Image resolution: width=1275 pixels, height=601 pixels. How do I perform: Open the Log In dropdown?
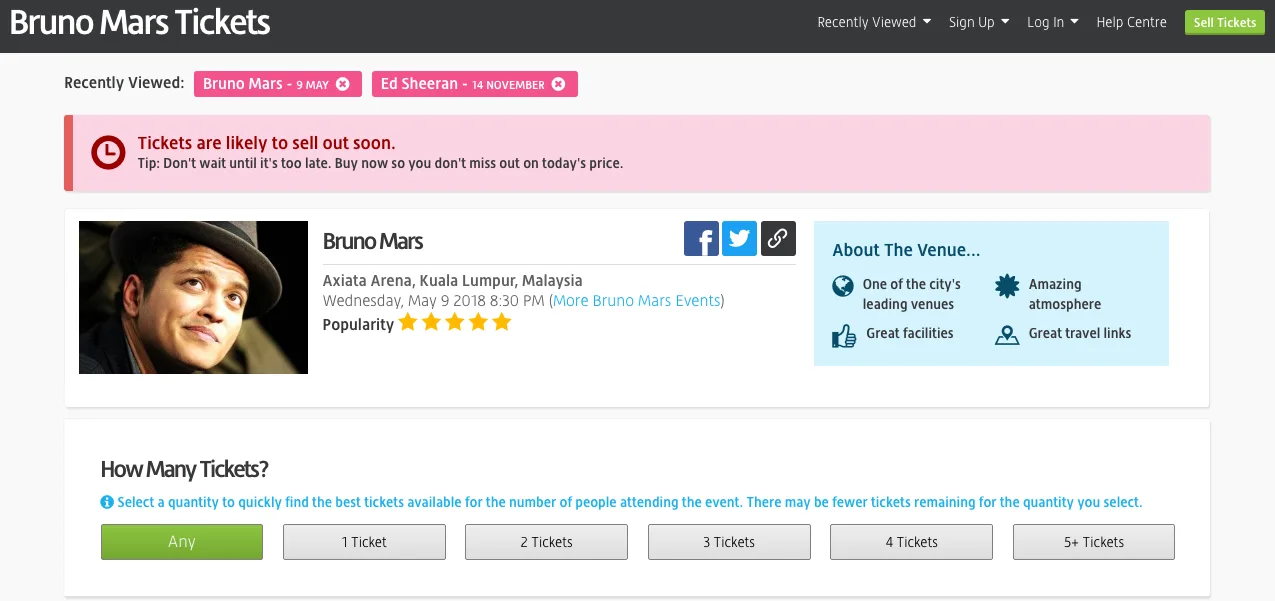pyautogui.click(x=1052, y=22)
